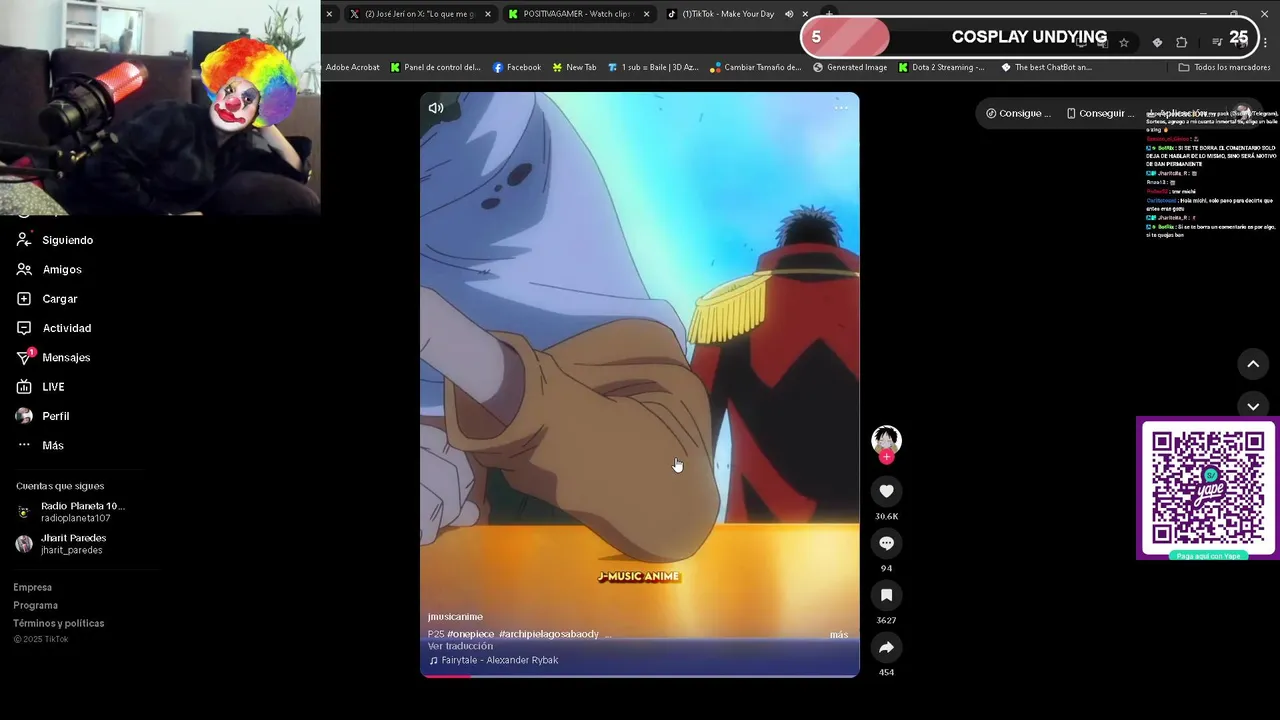Open the Generated Image bookmark

tap(850, 67)
